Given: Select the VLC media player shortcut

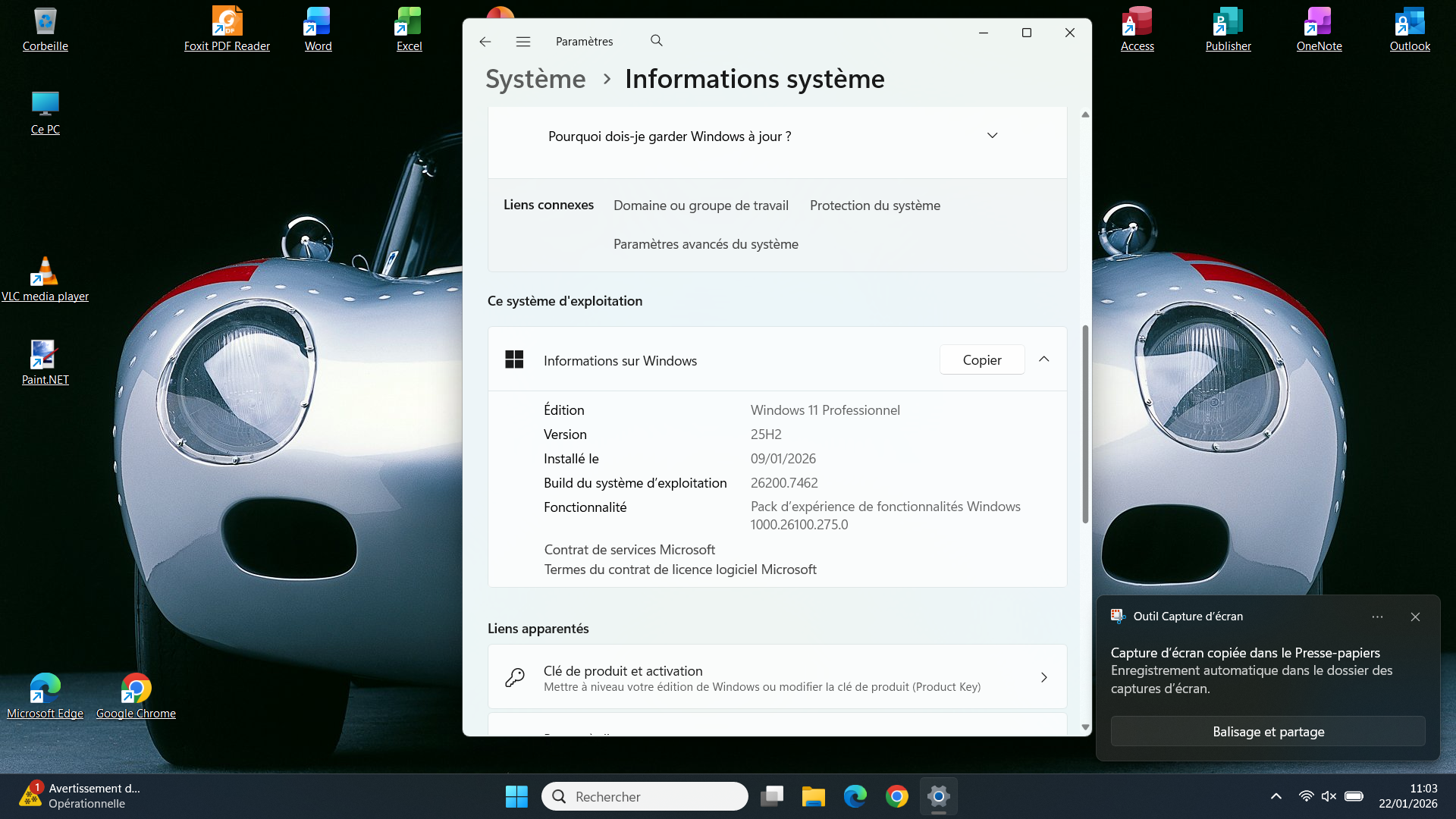Looking at the screenshot, I should pyautogui.click(x=45, y=280).
